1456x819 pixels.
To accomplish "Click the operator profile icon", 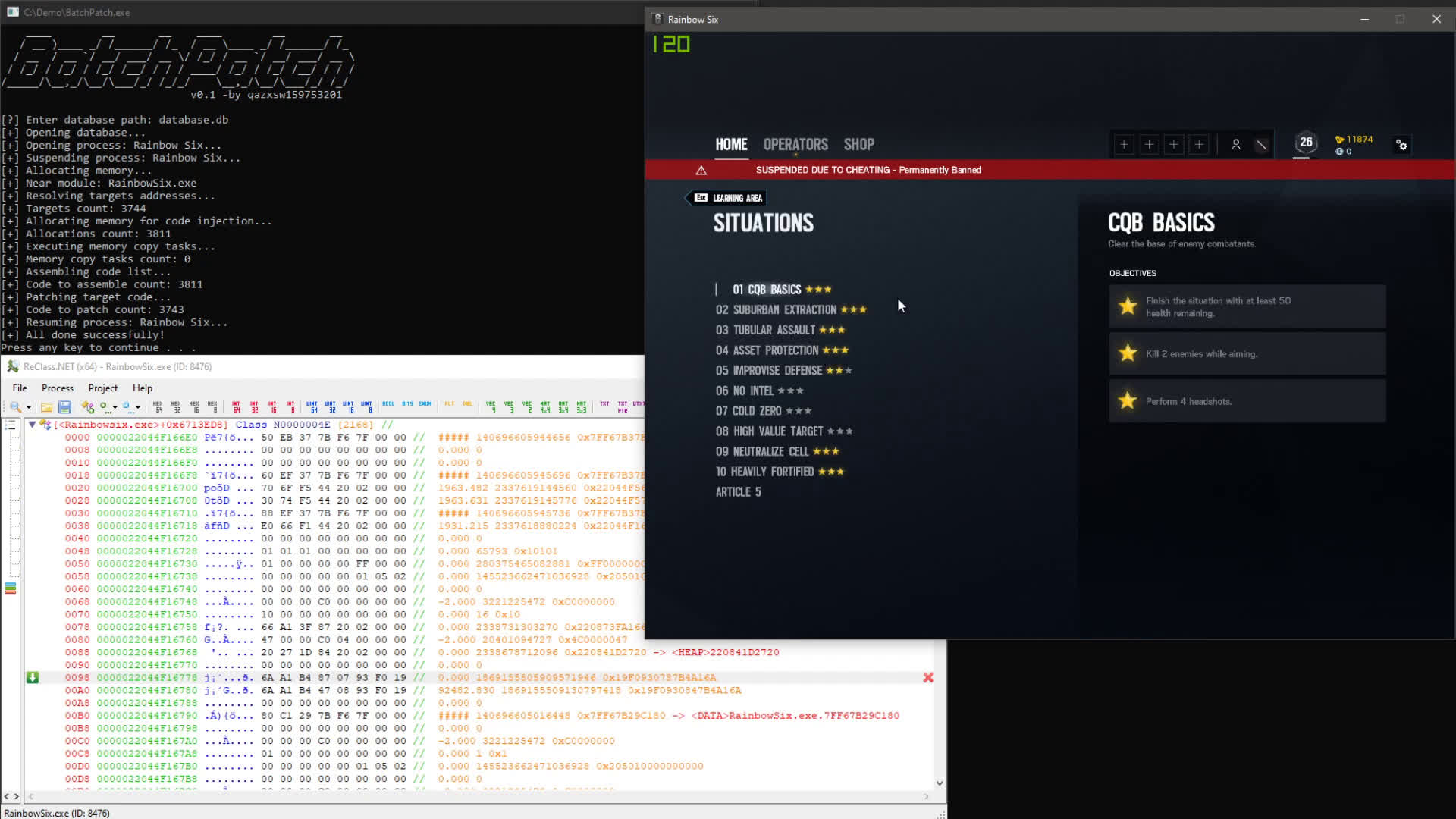I will [x=1235, y=145].
